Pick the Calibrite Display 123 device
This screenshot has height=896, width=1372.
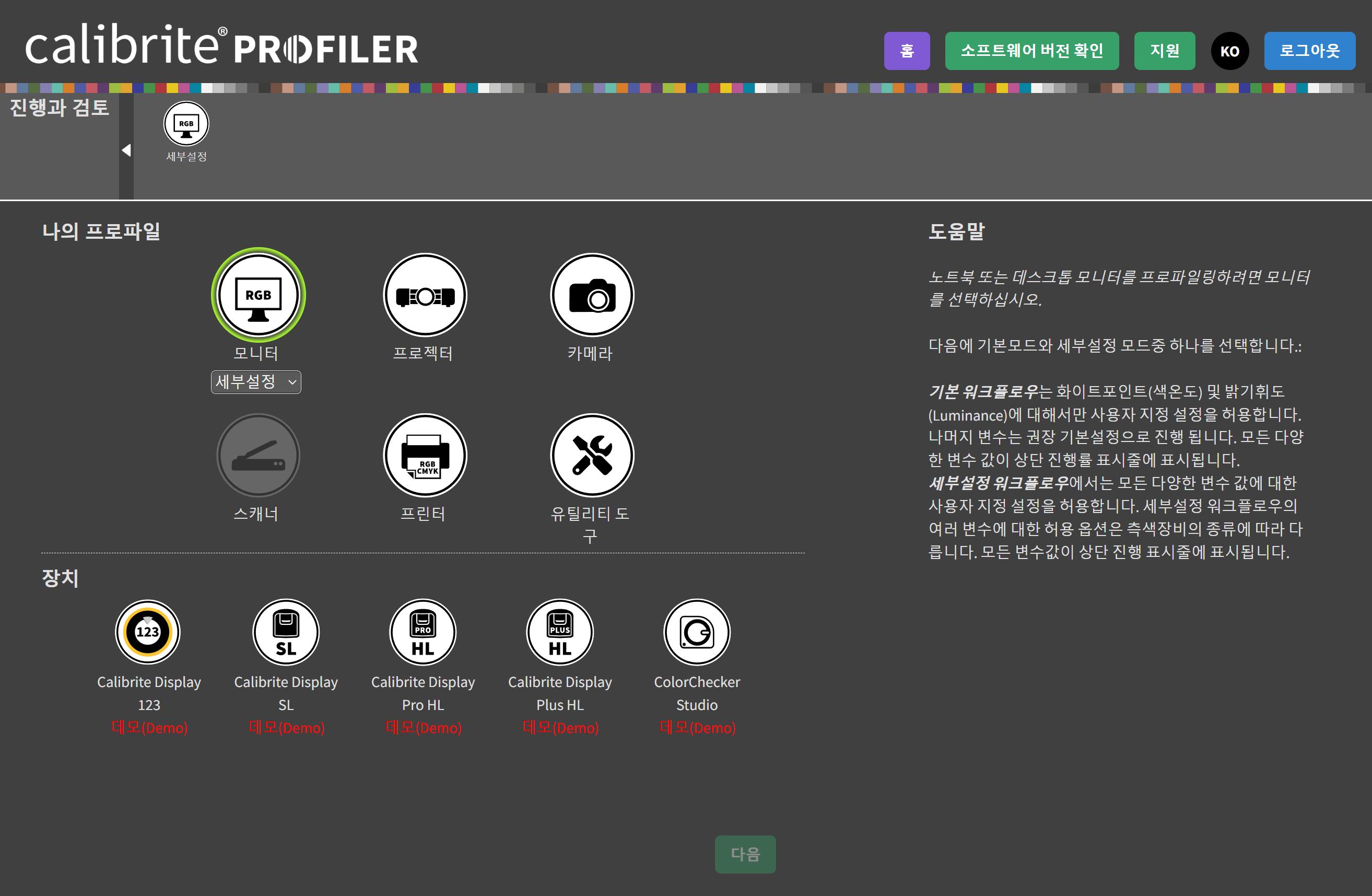(x=148, y=632)
